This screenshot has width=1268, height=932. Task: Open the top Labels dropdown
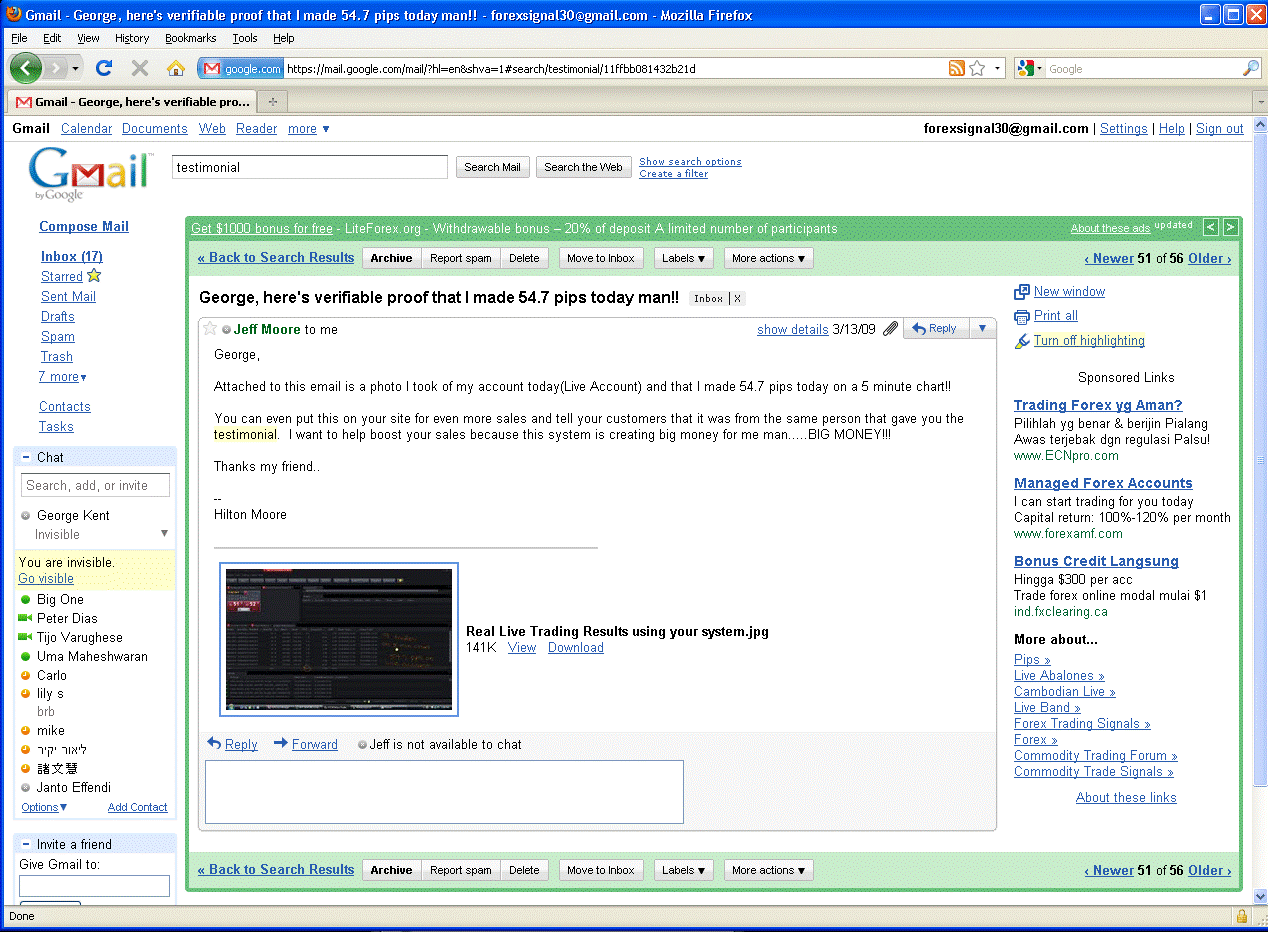684,258
